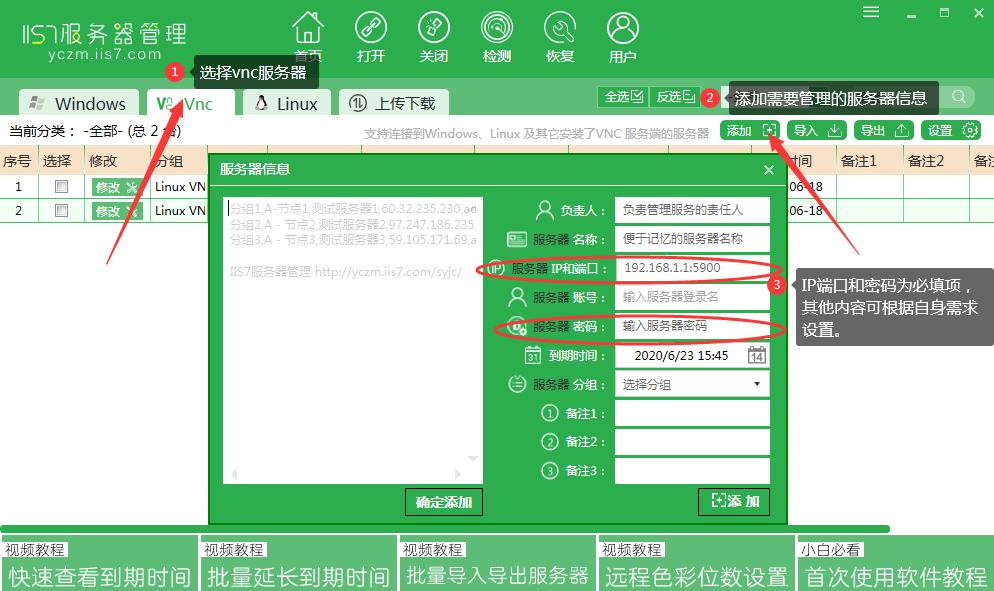Click the 确定添加 confirm button

click(443, 502)
